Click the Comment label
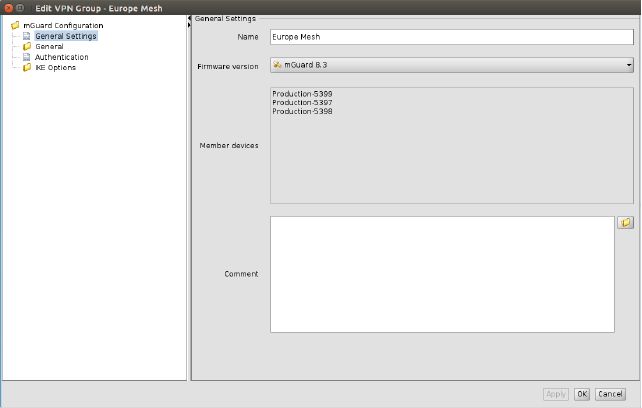Viewport: 642px width, 408px height. click(x=241, y=274)
